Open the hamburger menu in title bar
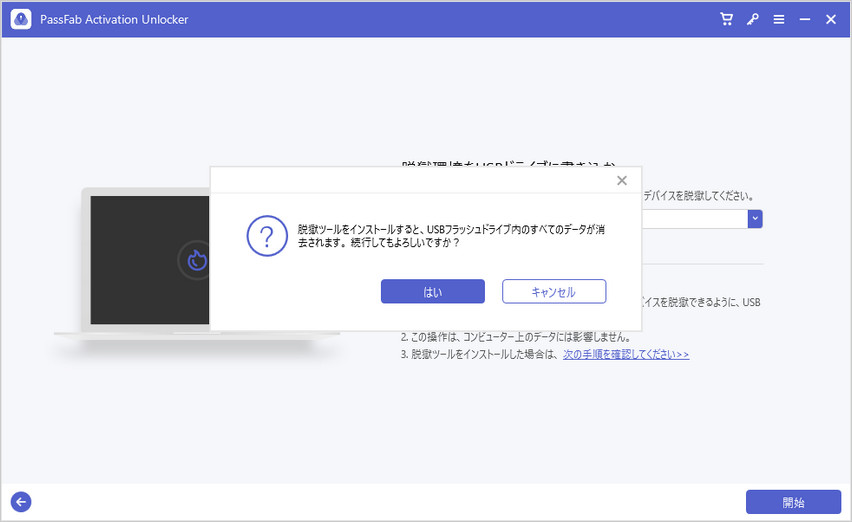852x522 pixels. coord(779,20)
